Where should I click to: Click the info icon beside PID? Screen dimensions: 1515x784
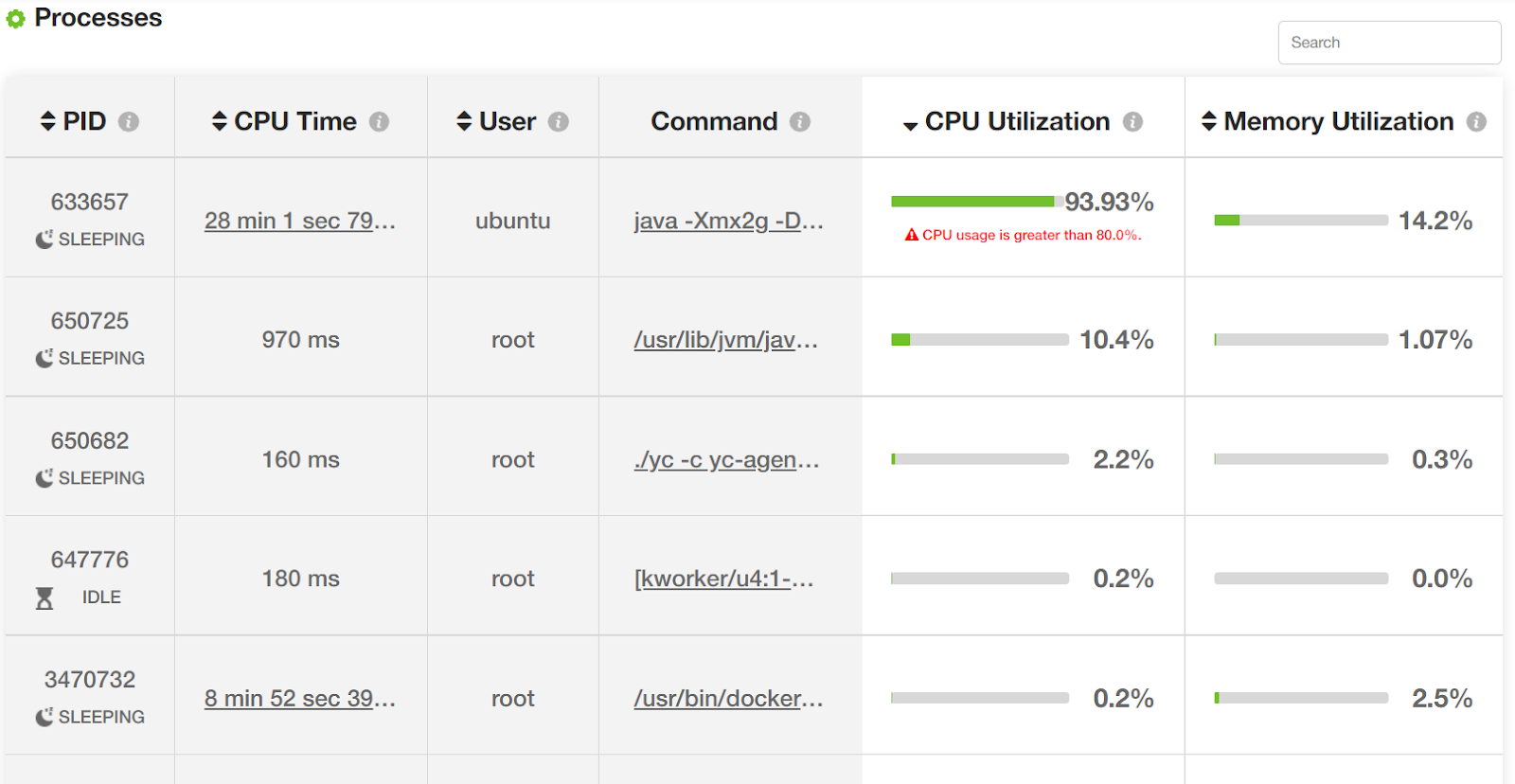pos(129,122)
